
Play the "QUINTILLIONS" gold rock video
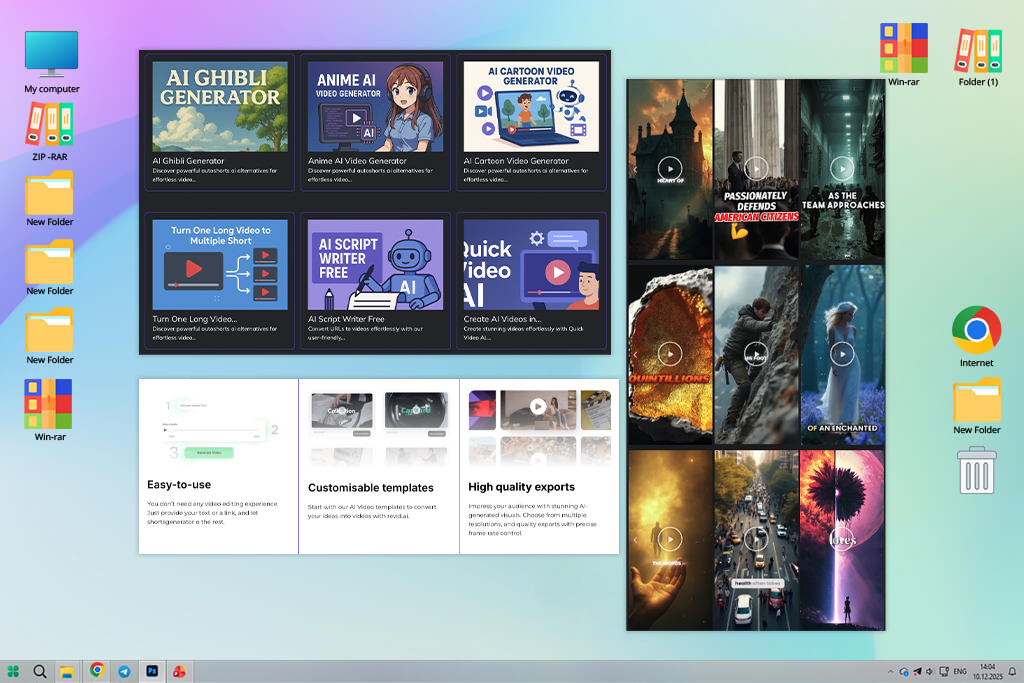coord(670,354)
